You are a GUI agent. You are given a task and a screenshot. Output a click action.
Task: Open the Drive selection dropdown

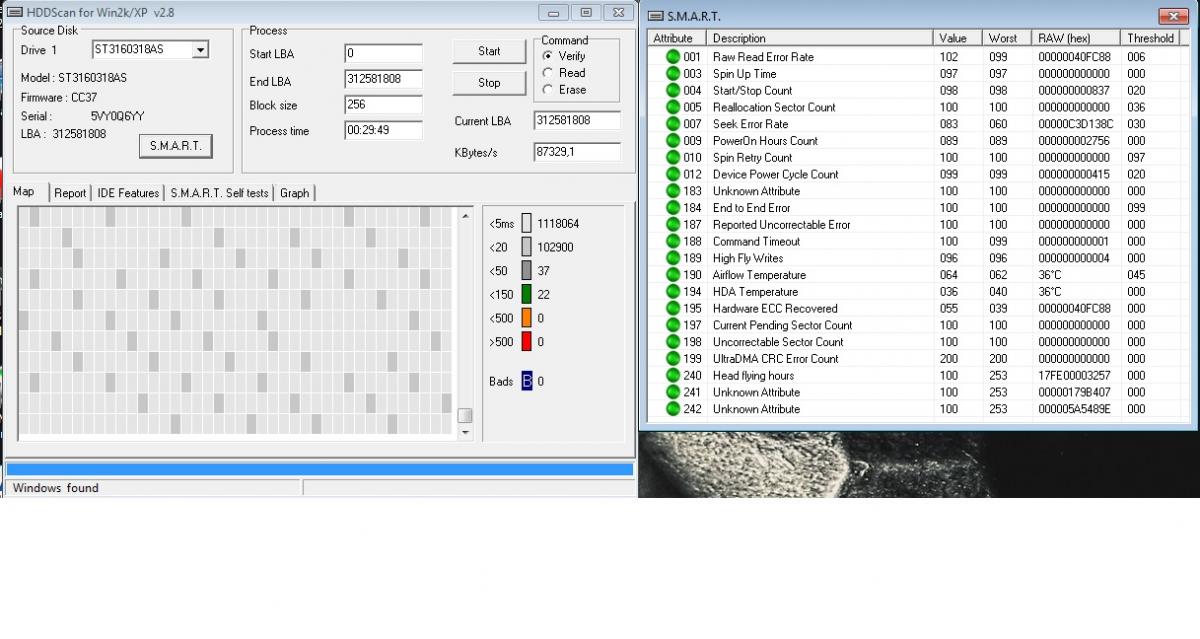click(201, 50)
